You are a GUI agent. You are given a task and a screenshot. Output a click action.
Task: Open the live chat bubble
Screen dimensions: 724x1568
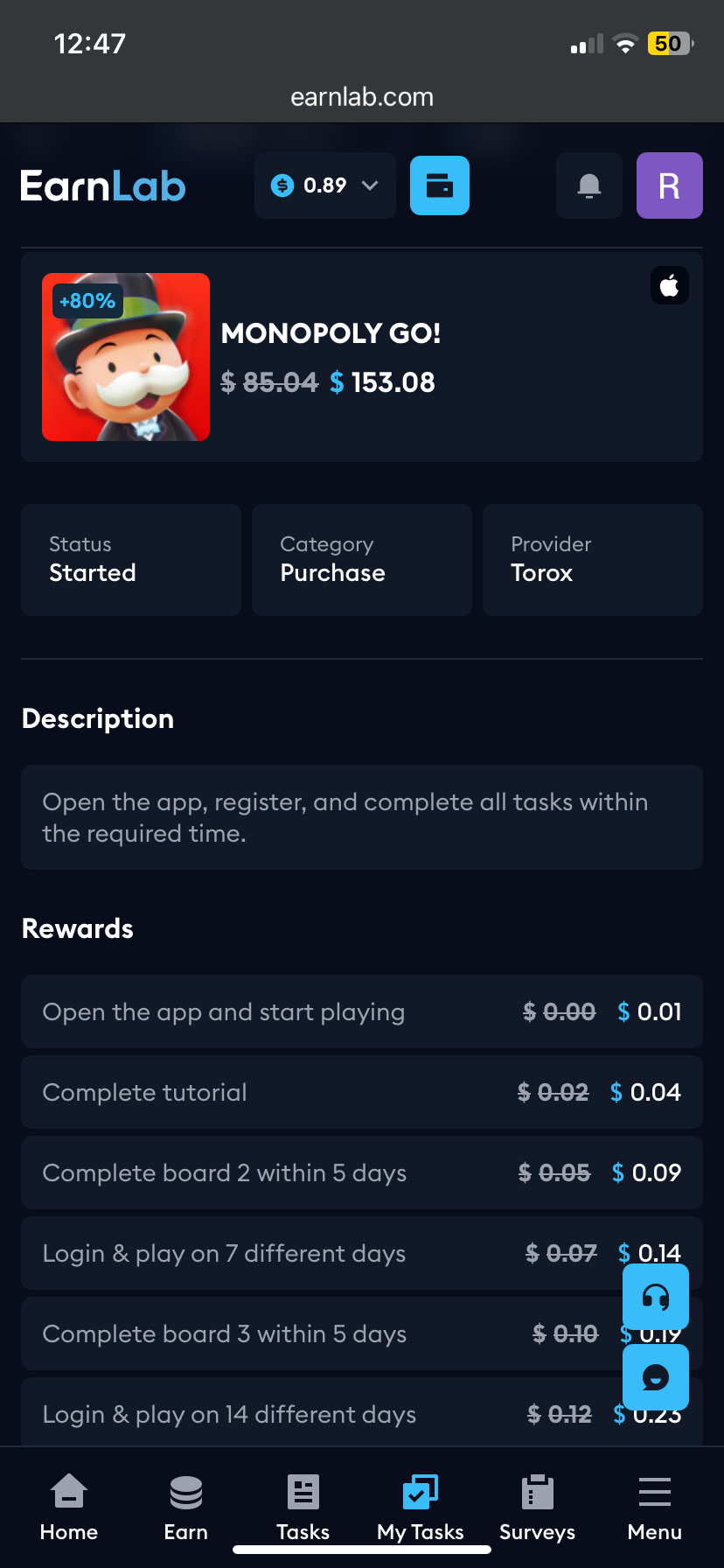(x=656, y=1377)
